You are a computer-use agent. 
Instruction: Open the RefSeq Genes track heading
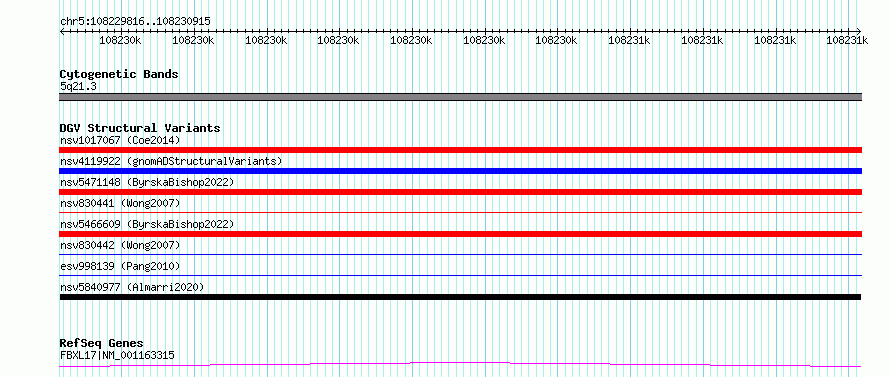pyautogui.click(x=101, y=343)
